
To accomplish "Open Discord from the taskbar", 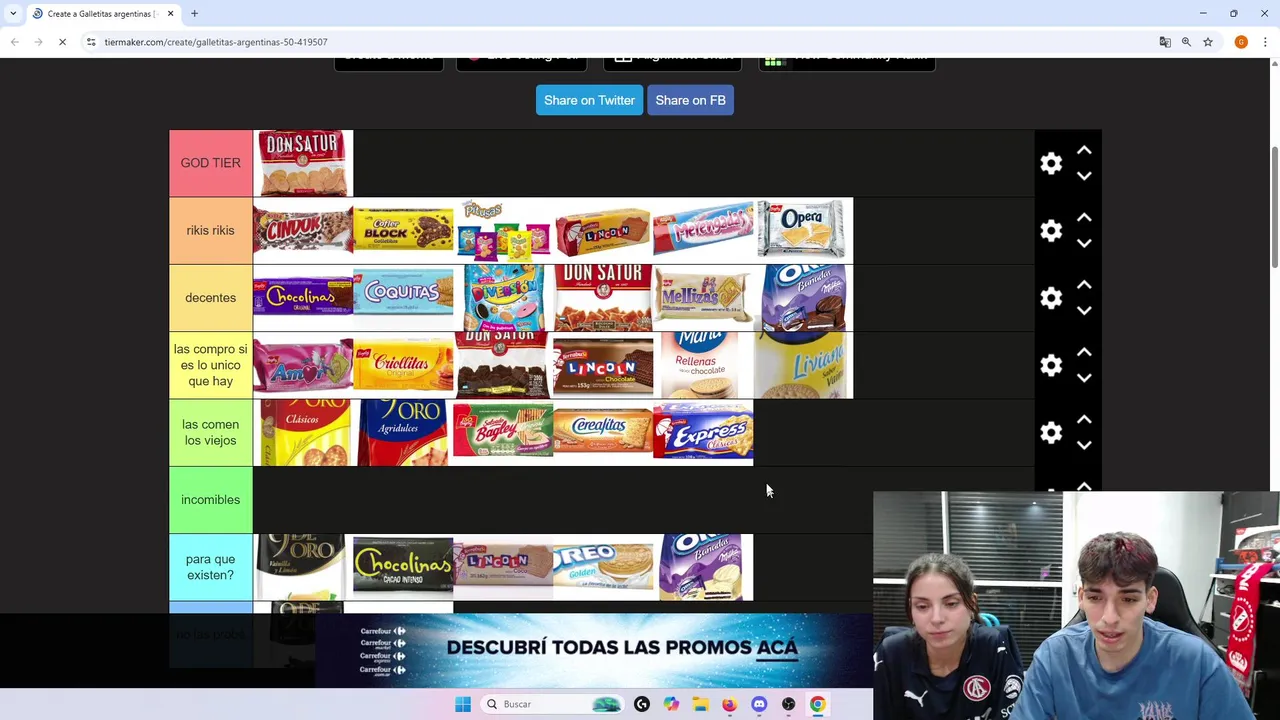I will pyautogui.click(x=759, y=704).
